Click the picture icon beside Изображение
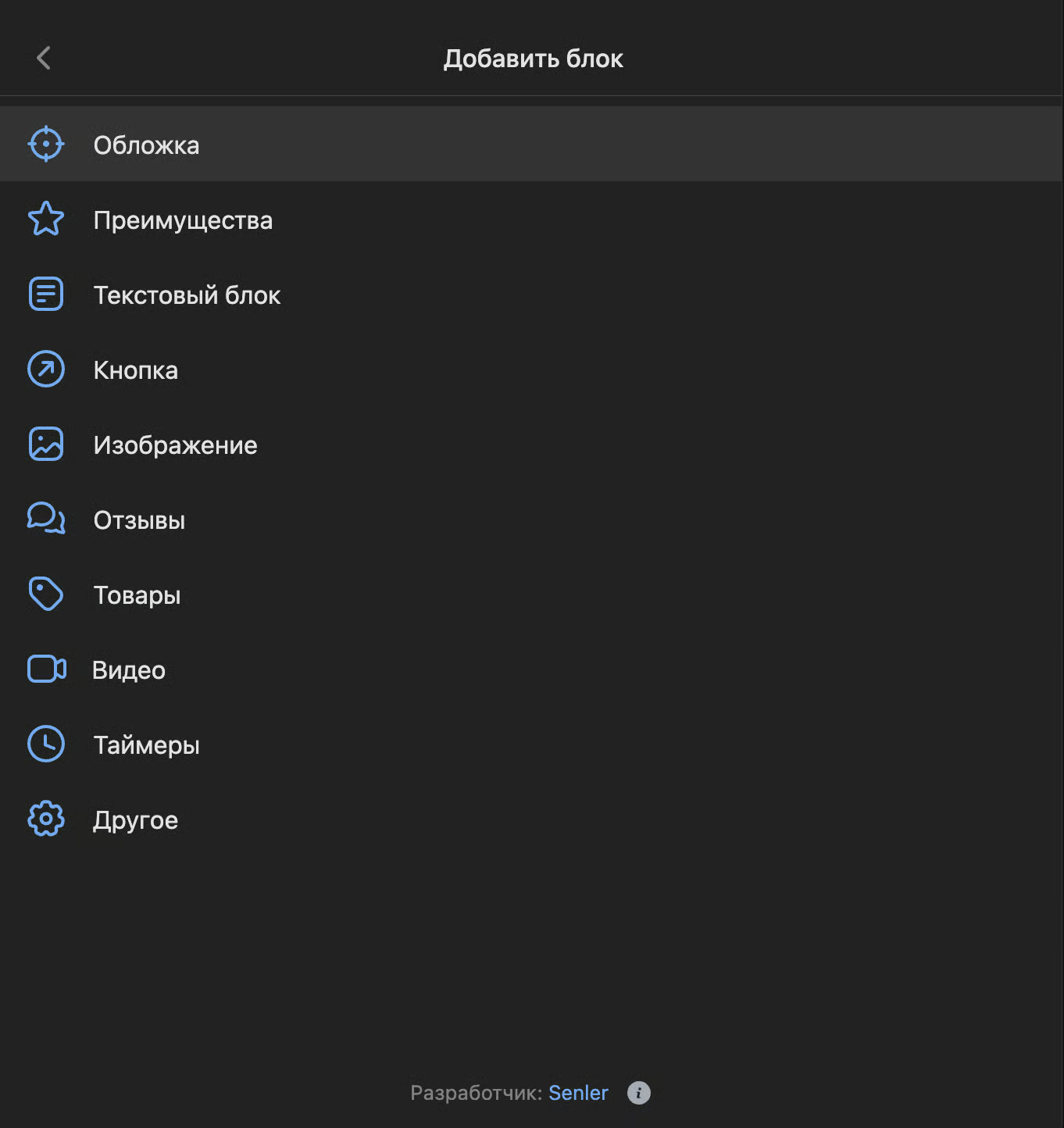 pos(46,444)
